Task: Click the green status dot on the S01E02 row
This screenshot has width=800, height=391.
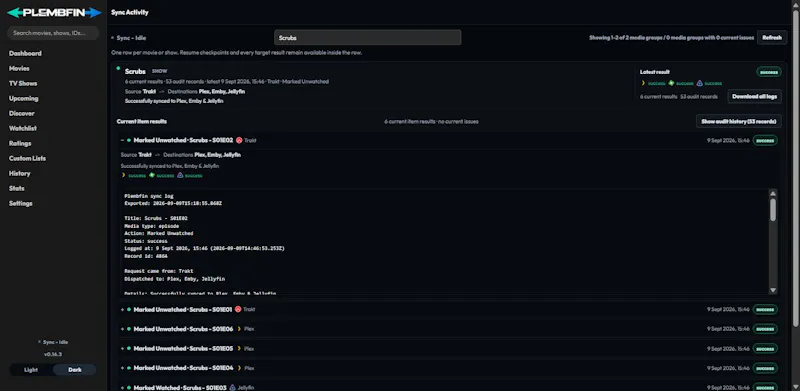Action: tap(129, 140)
